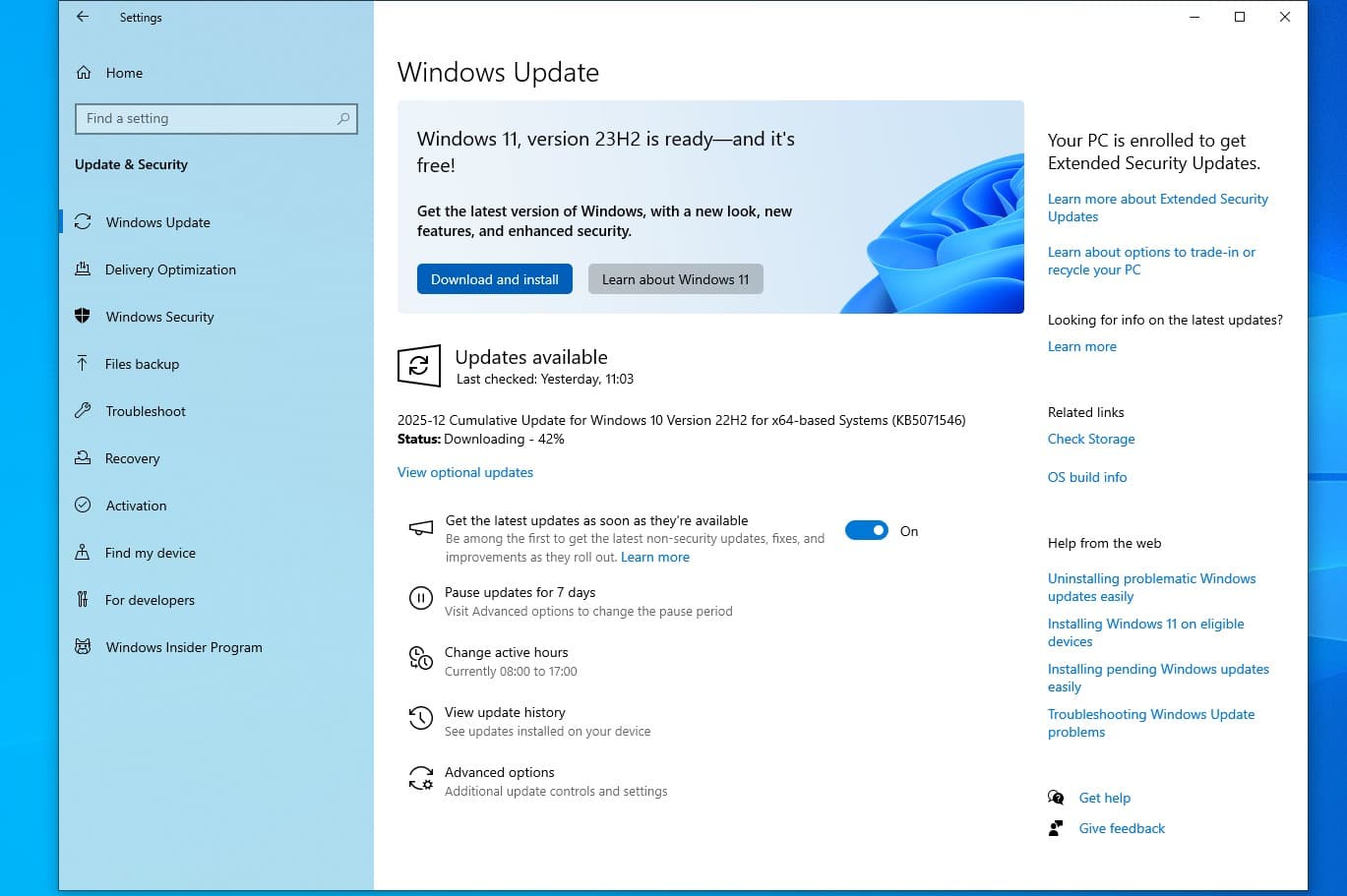Click the Get help question-mark icon
The image size is (1347, 896).
point(1055,798)
